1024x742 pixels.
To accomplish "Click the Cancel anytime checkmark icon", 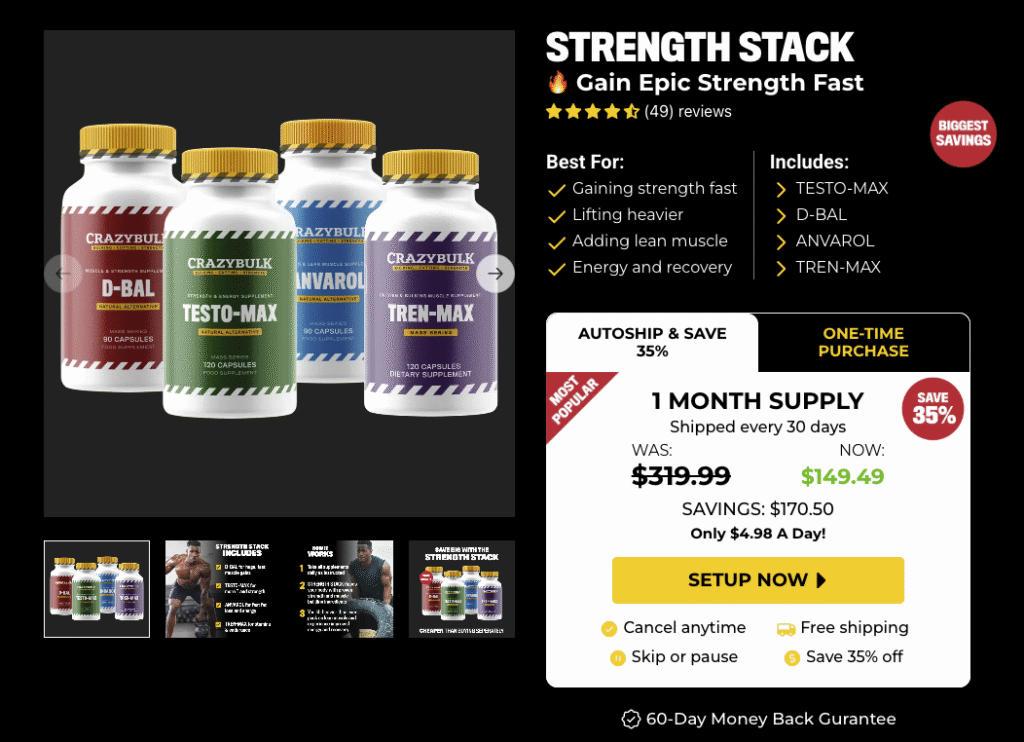I will click(609, 628).
